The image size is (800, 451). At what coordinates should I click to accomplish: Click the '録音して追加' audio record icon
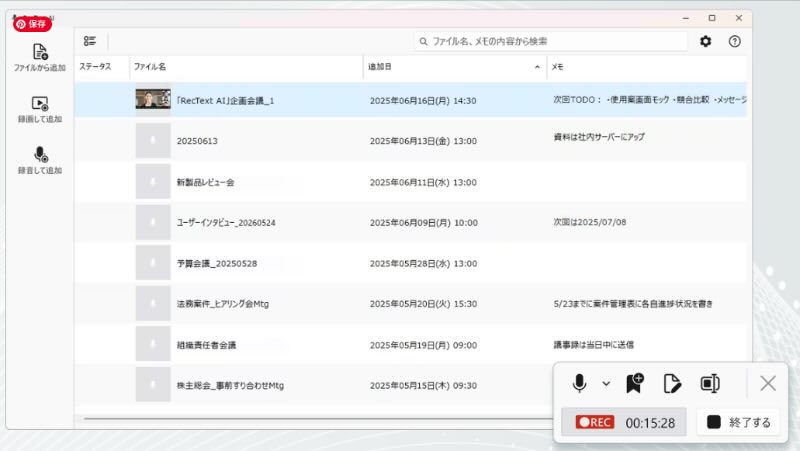(40, 155)
